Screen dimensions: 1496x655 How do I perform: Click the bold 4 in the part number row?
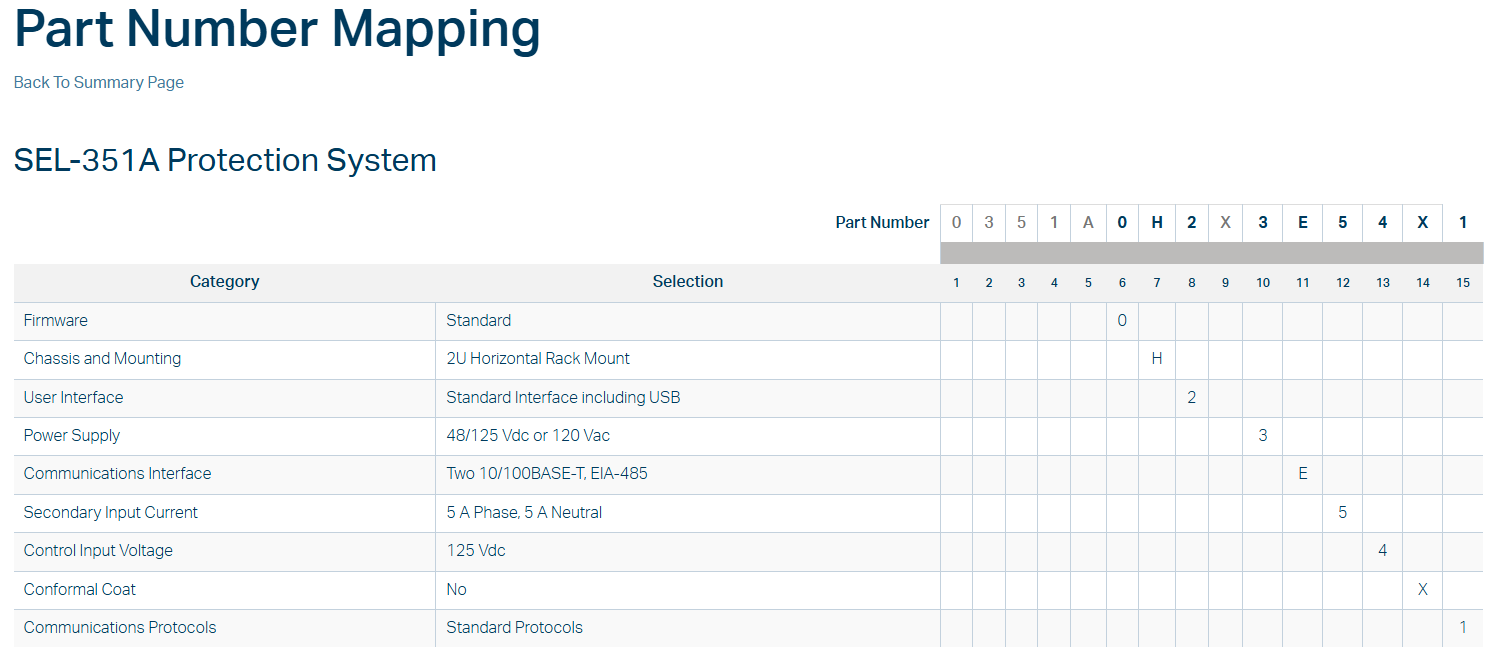(1383, 223)
